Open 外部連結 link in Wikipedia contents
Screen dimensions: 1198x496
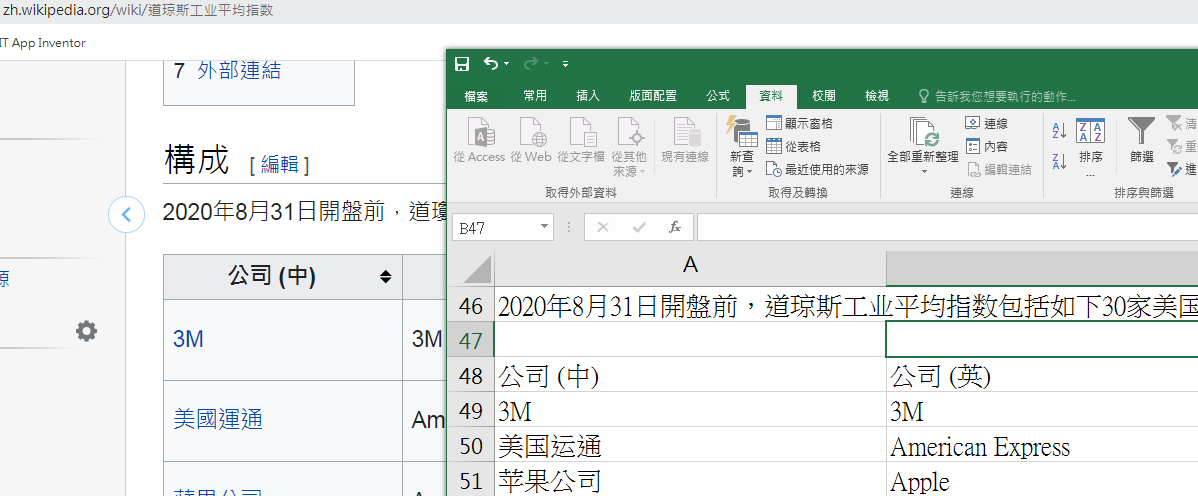coord(239,71)
